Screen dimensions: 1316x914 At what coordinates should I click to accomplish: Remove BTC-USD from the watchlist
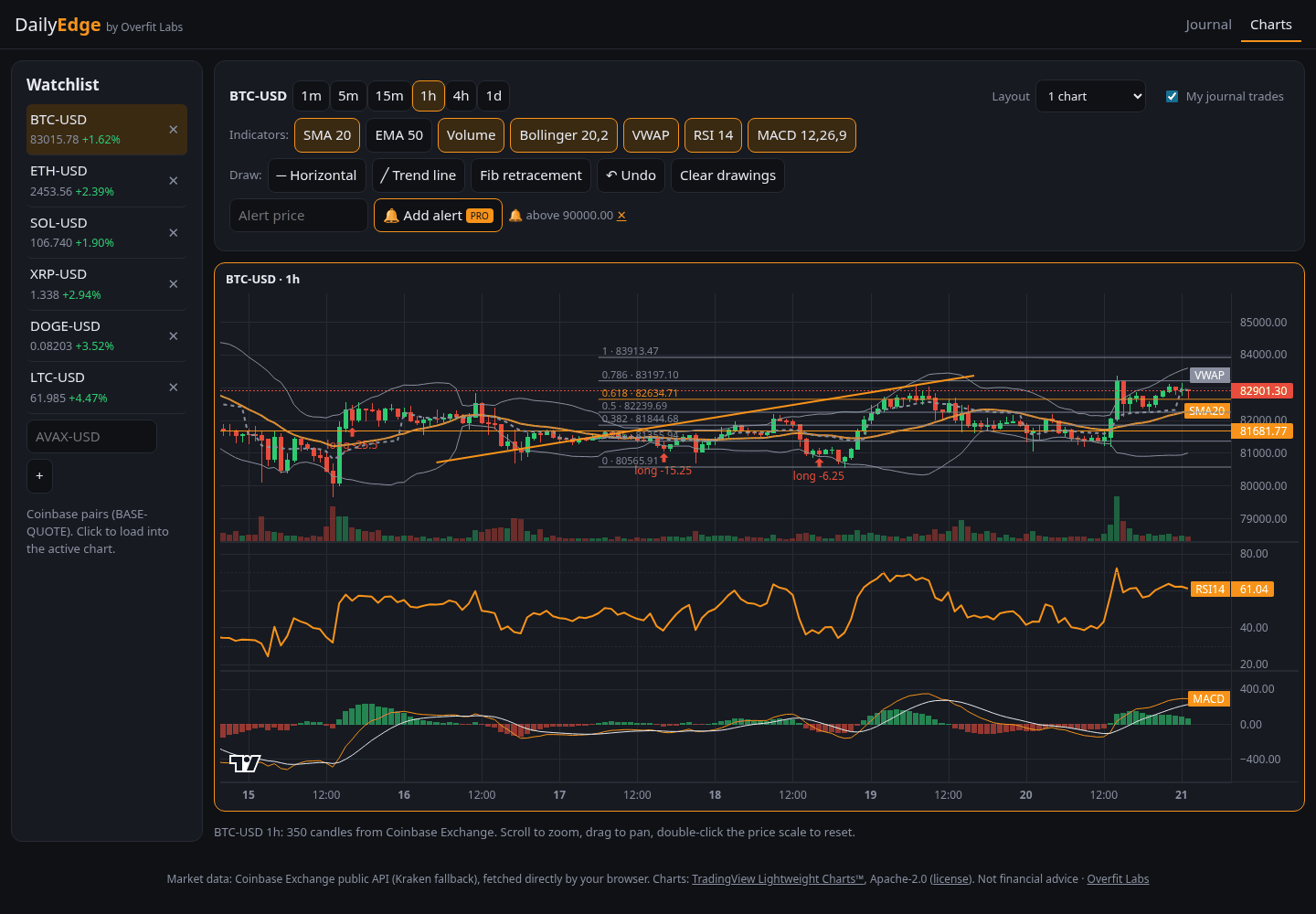(x=174, y=130)
